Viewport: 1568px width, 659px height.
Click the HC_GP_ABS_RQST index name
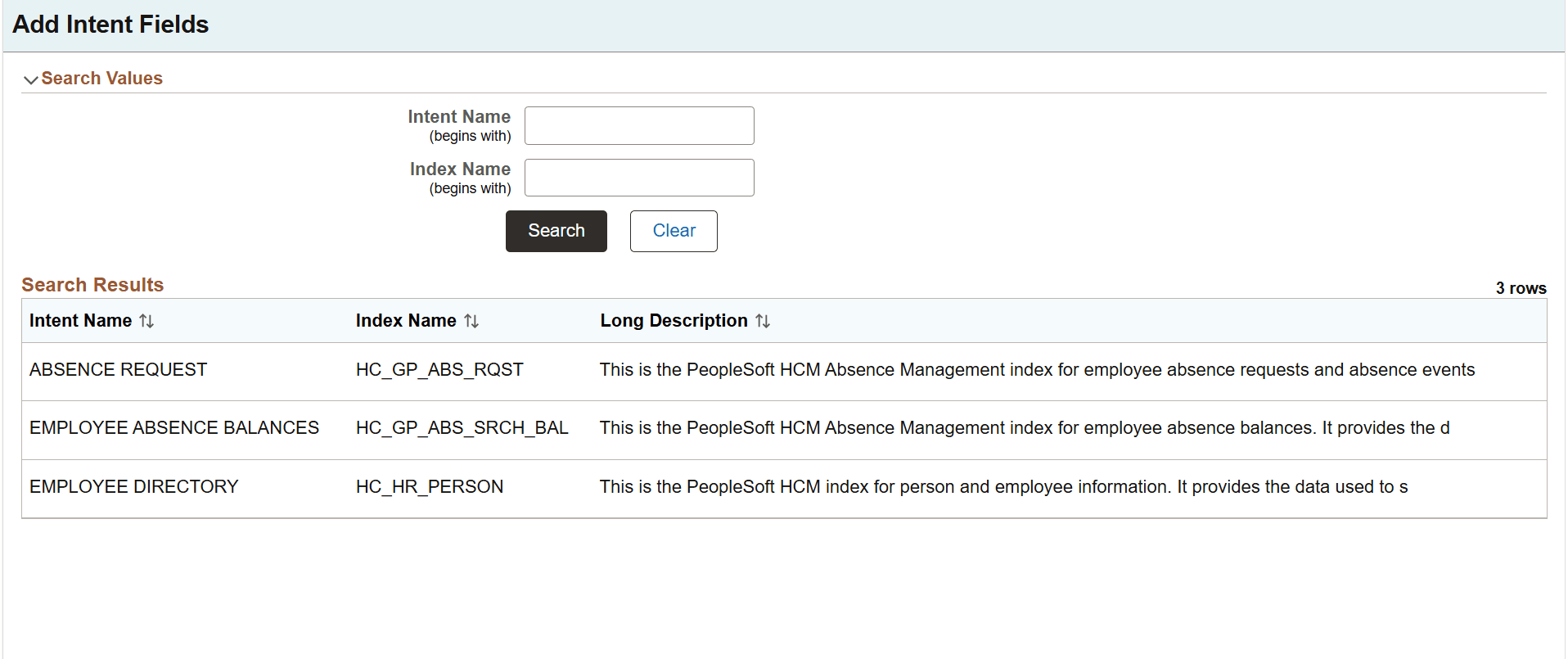(x=439, y=370)
